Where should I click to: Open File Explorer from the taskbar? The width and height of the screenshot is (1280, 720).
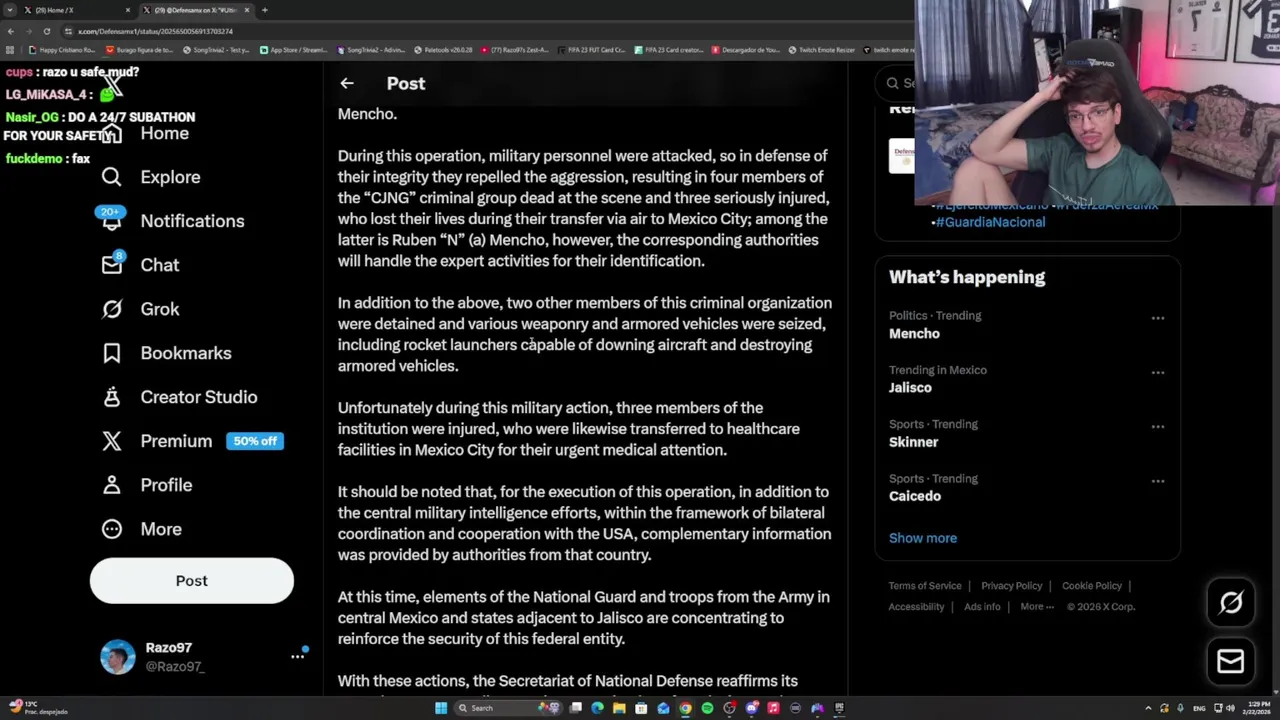(x=619, y=708)
